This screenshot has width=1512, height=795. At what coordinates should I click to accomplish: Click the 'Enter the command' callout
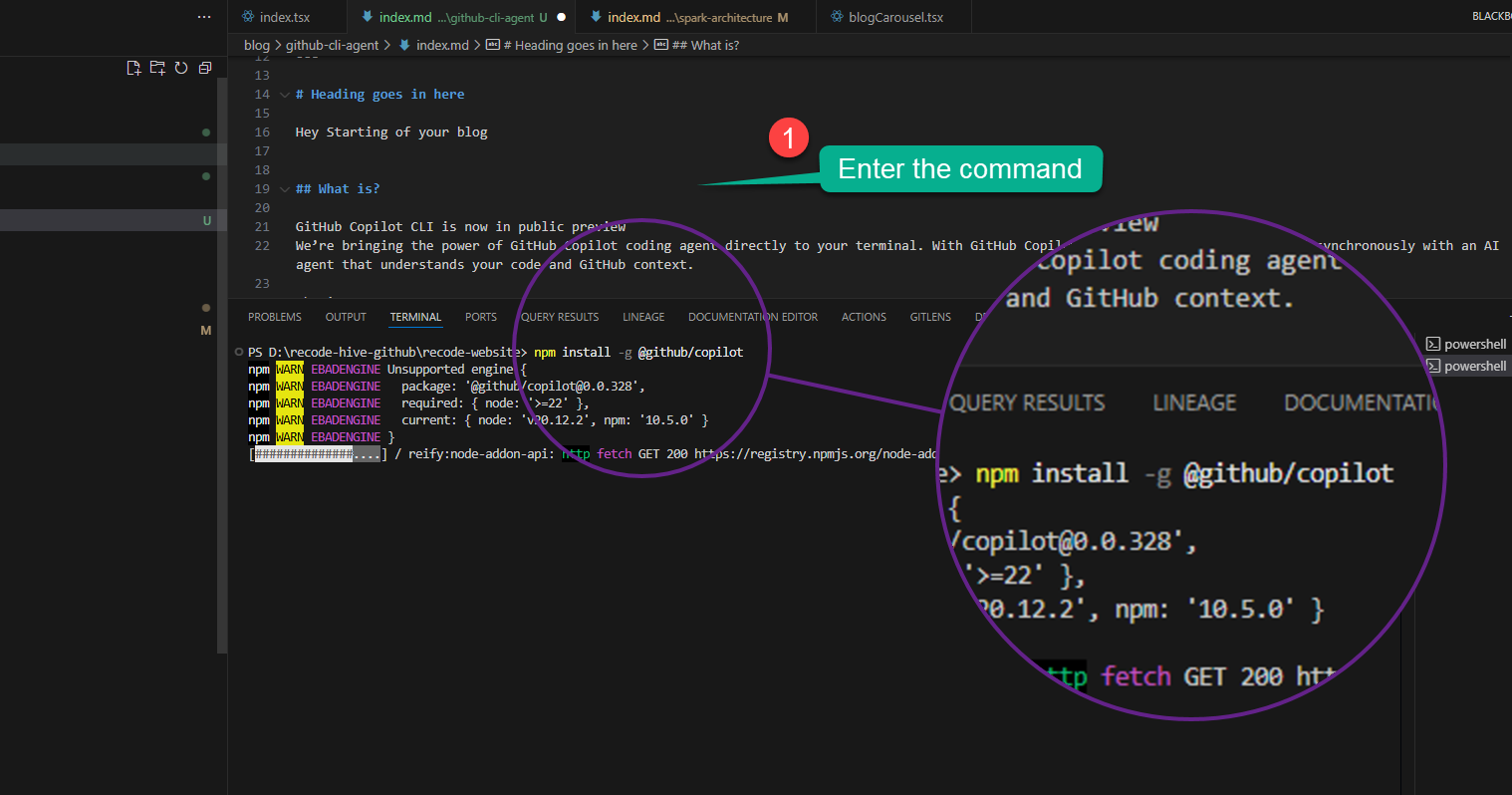tap(959, 168)
